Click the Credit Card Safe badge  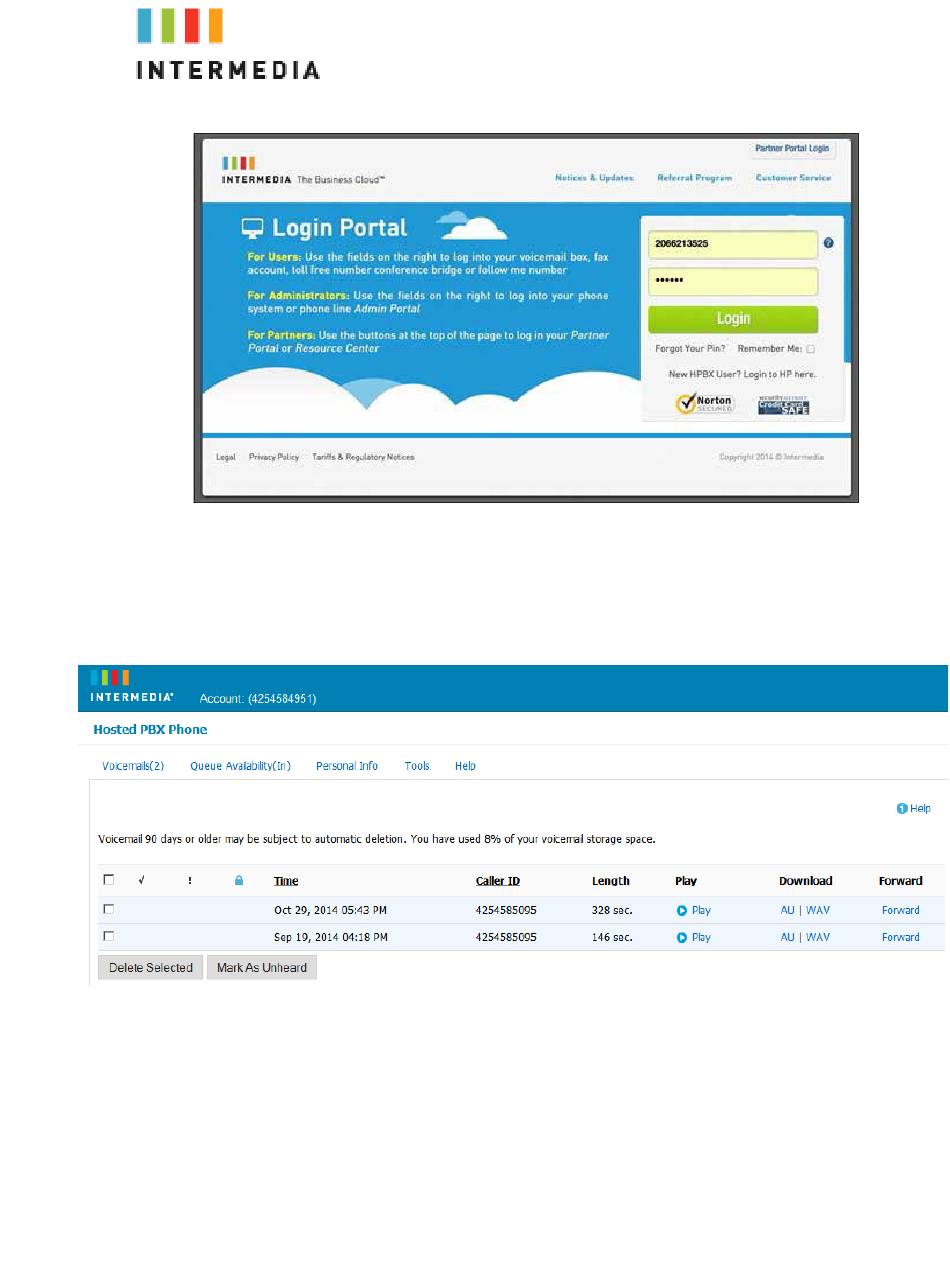pyautogui.click(x=783, y=405)
